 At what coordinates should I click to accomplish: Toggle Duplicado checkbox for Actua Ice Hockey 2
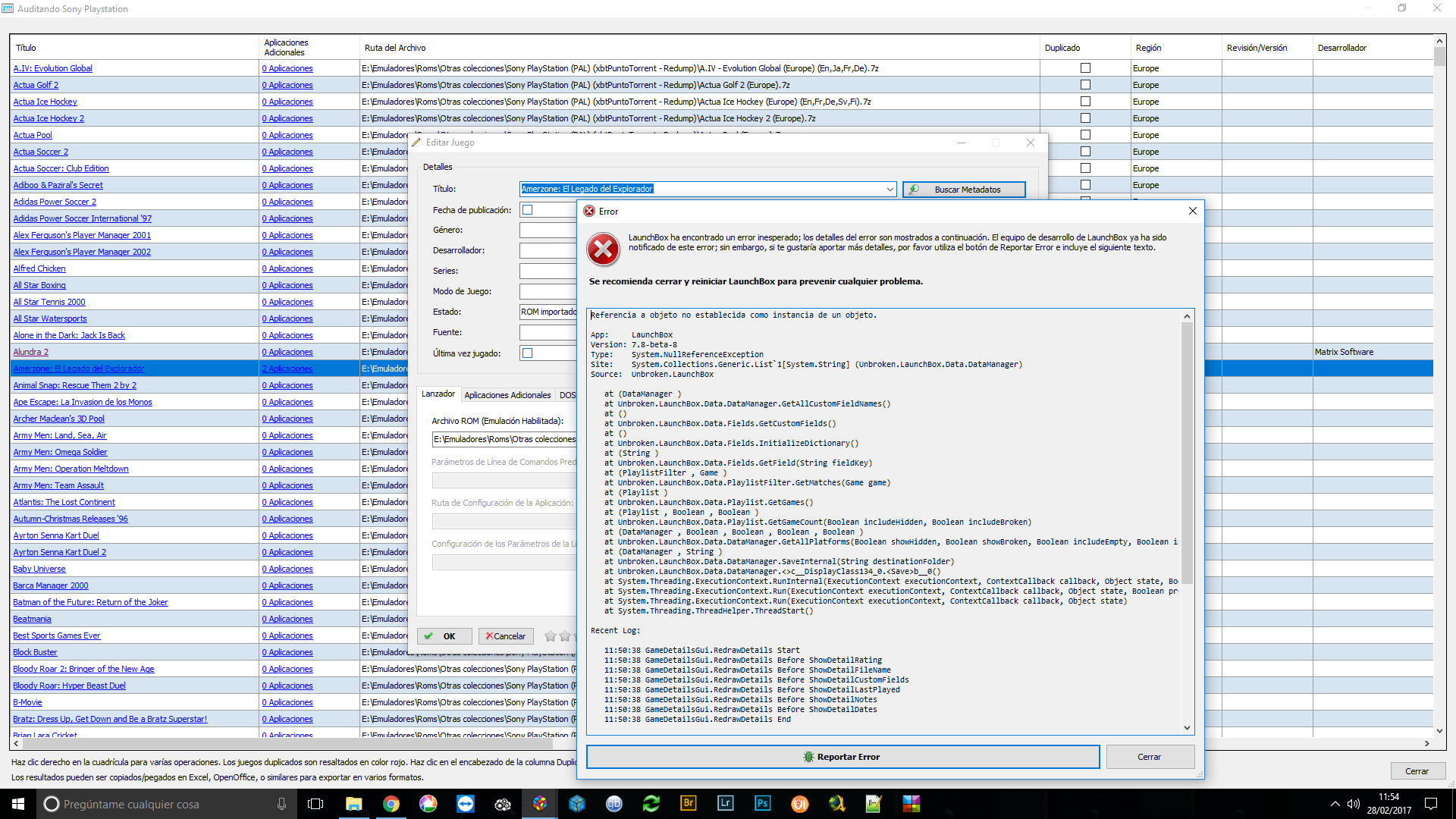click(1085, 118)
